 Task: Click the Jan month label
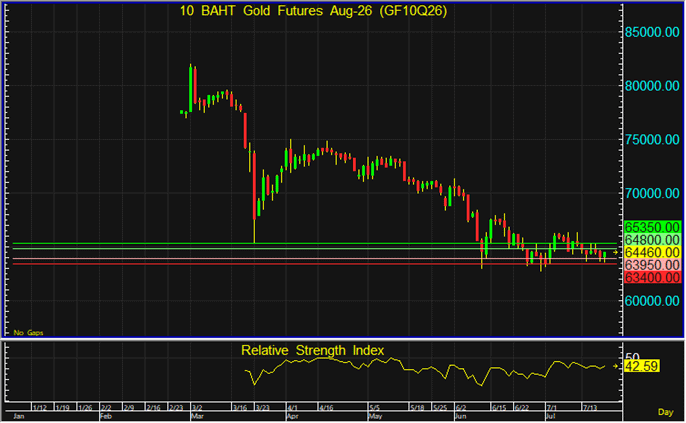point(19,416)
